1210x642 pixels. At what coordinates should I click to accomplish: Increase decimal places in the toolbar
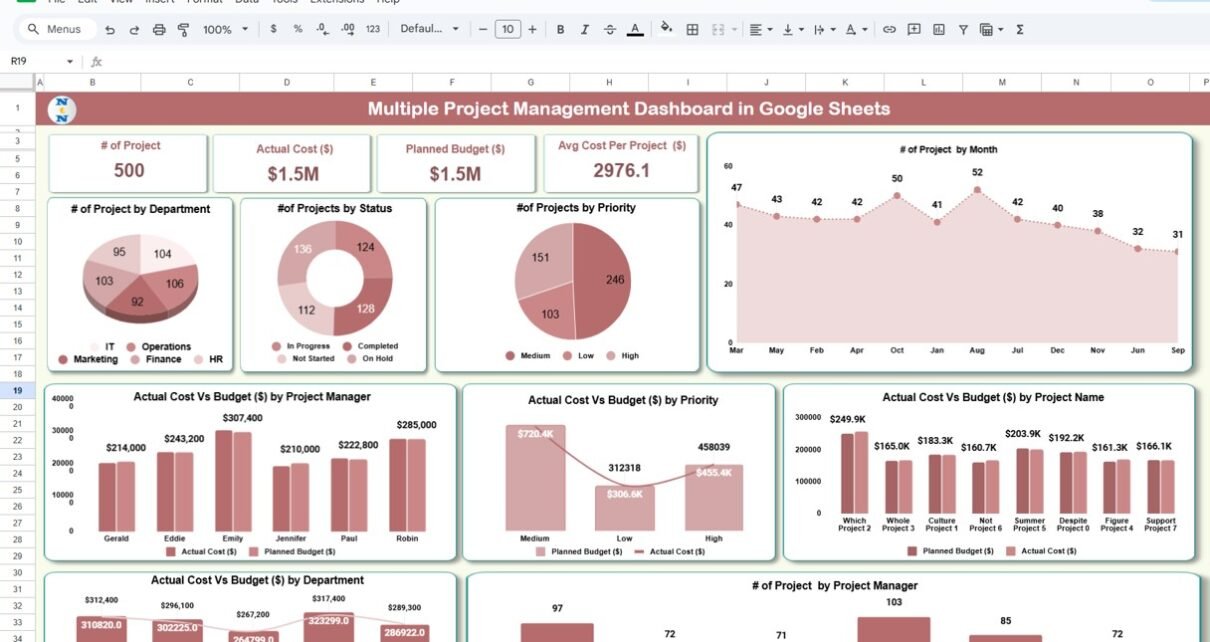(347, 30)
